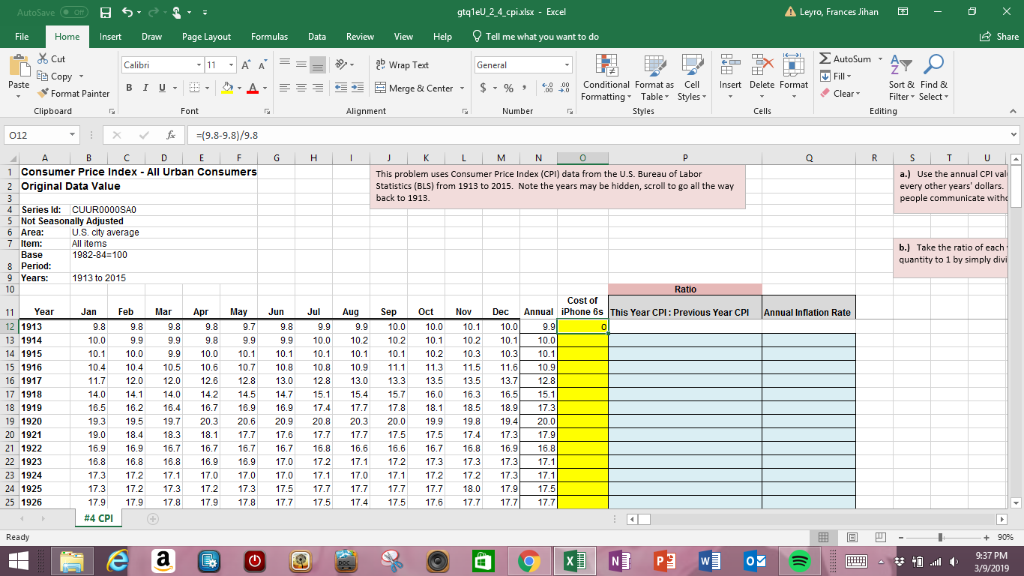Toggle AutoSave switch
Screen dimensions: 1024x576
[74, 12]
